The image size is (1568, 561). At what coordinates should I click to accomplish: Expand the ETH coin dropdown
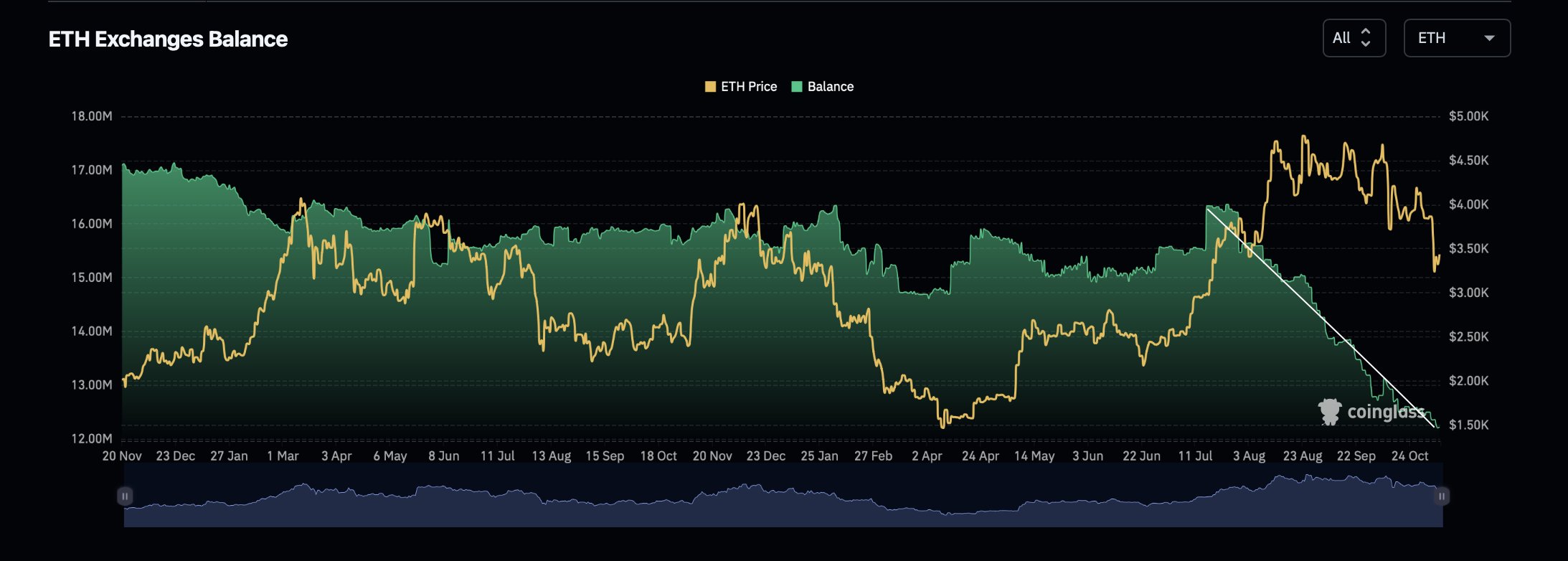click(x=1456, y=38)
